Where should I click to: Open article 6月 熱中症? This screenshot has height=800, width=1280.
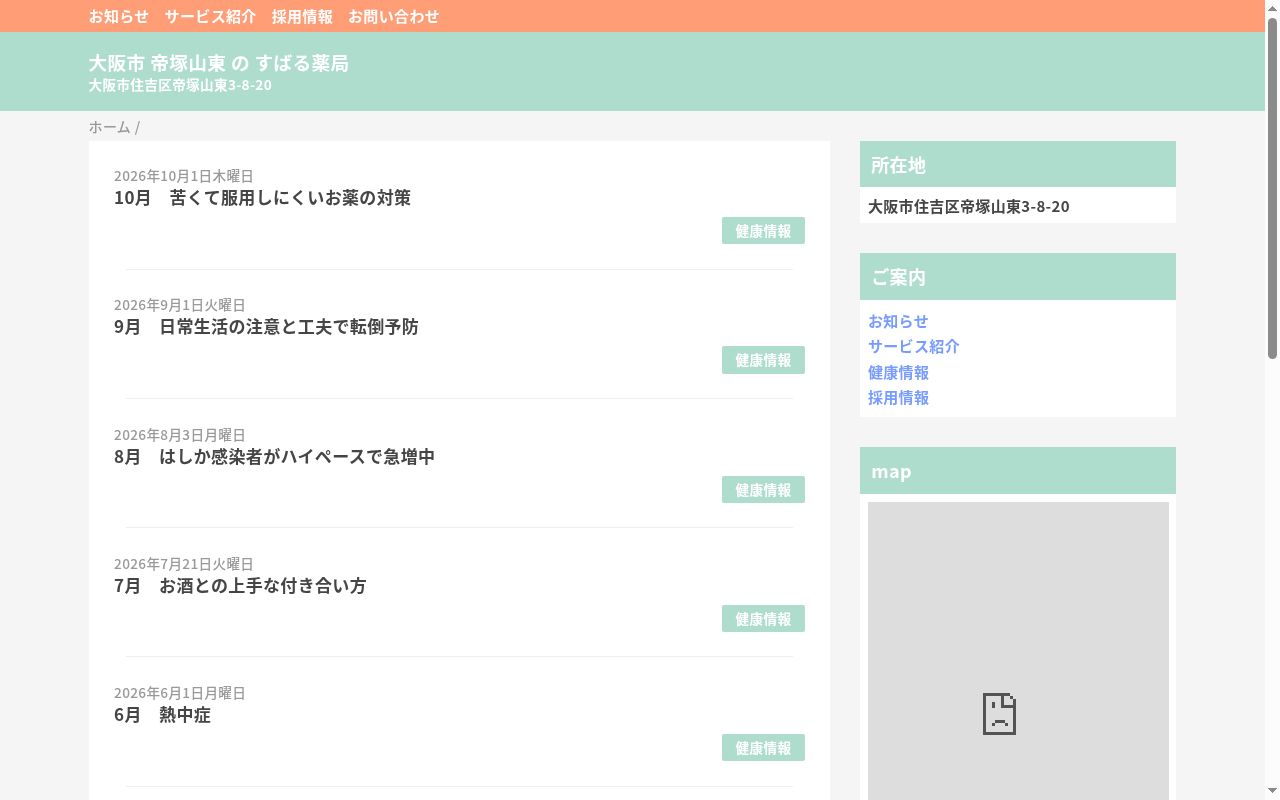tap(162, 715)
